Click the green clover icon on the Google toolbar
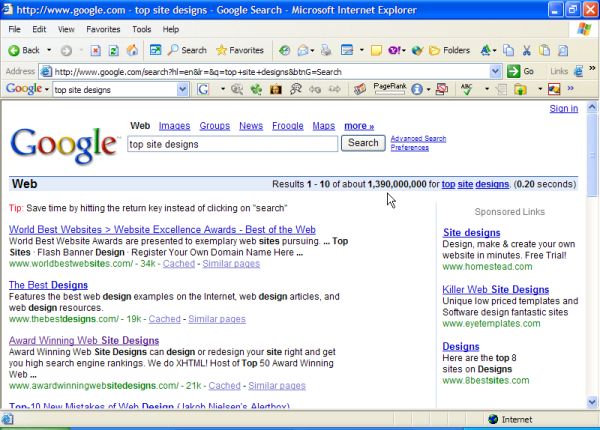Image resolution: width=600 pixels, height=430 pixels. (x=256, y=90)
